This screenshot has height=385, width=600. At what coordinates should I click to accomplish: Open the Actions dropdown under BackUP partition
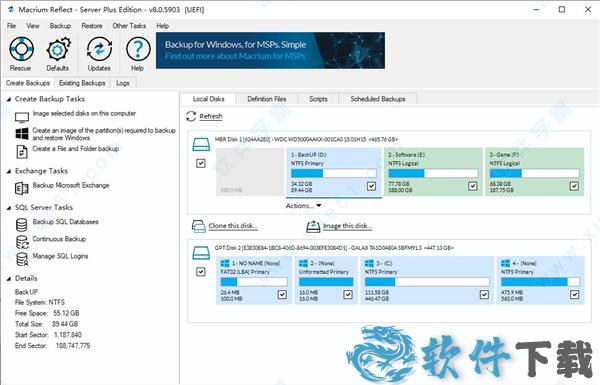tap(303, 206)
